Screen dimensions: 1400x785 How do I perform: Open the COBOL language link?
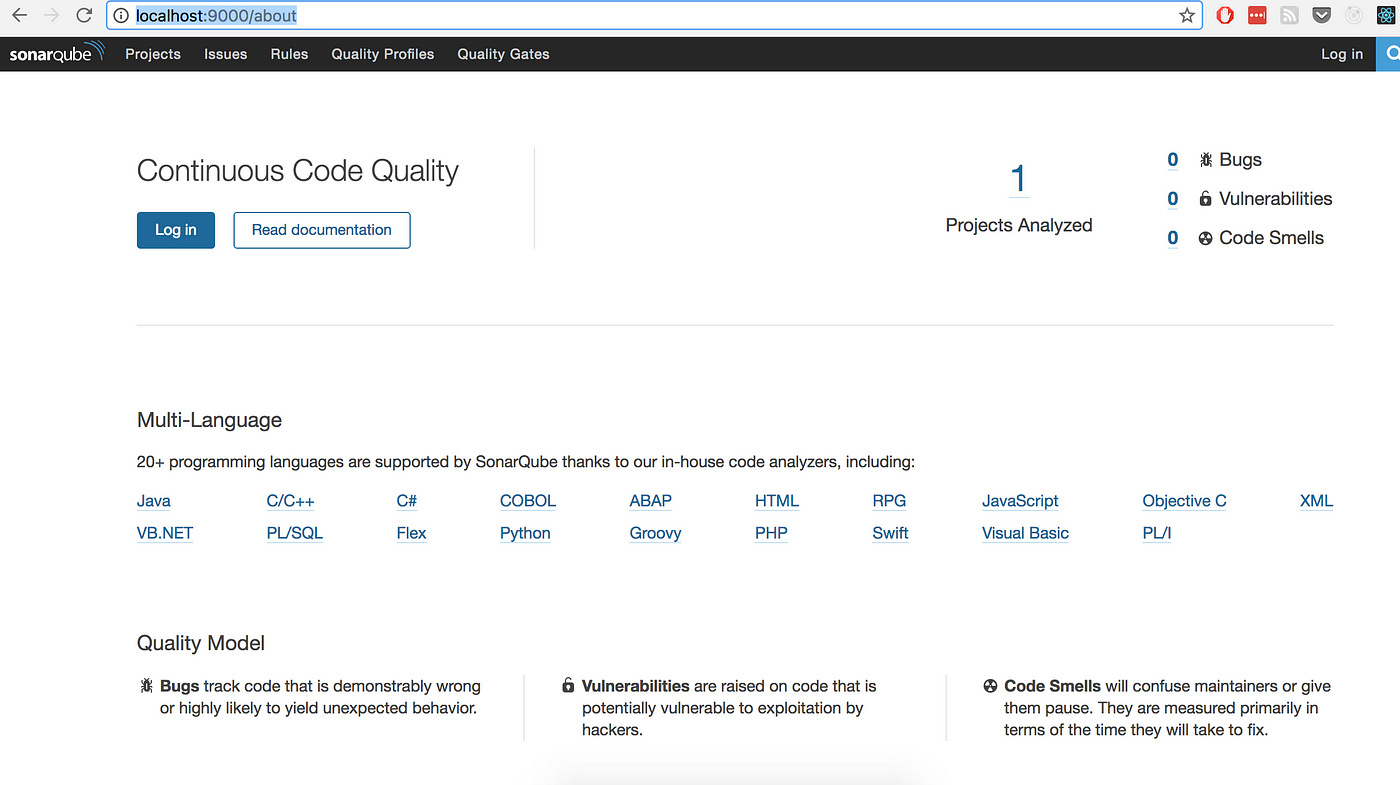click(528, 501)
